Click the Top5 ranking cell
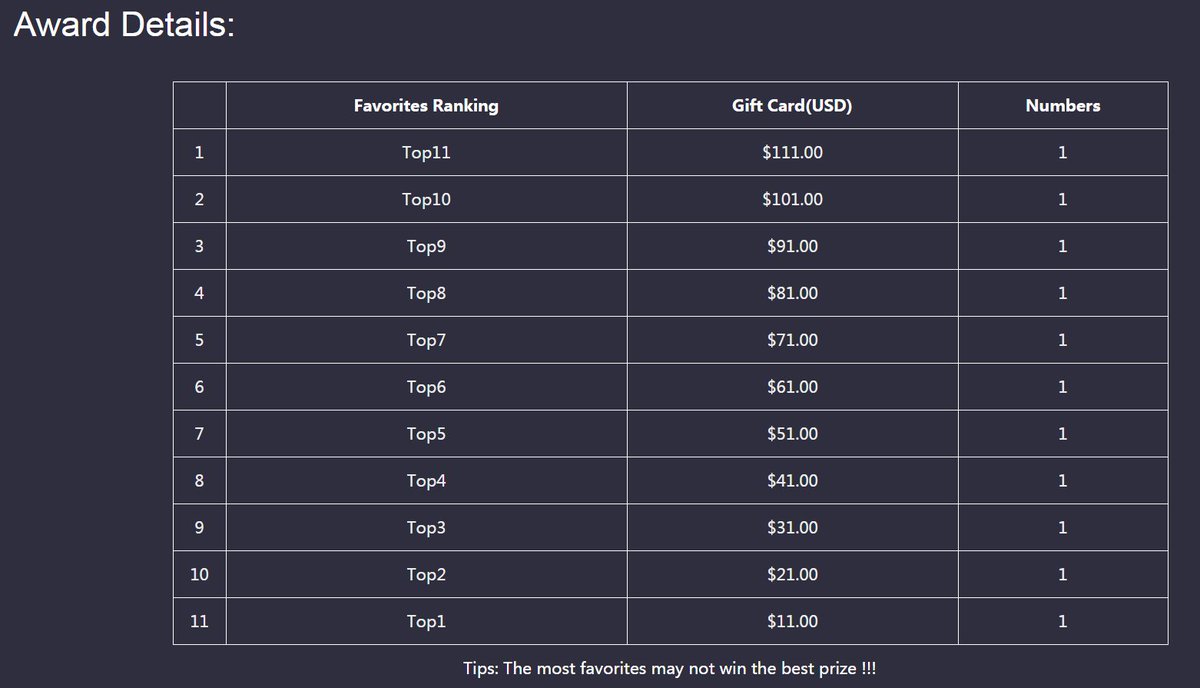Screen dimensions: 1200x688 coord(426,434)
